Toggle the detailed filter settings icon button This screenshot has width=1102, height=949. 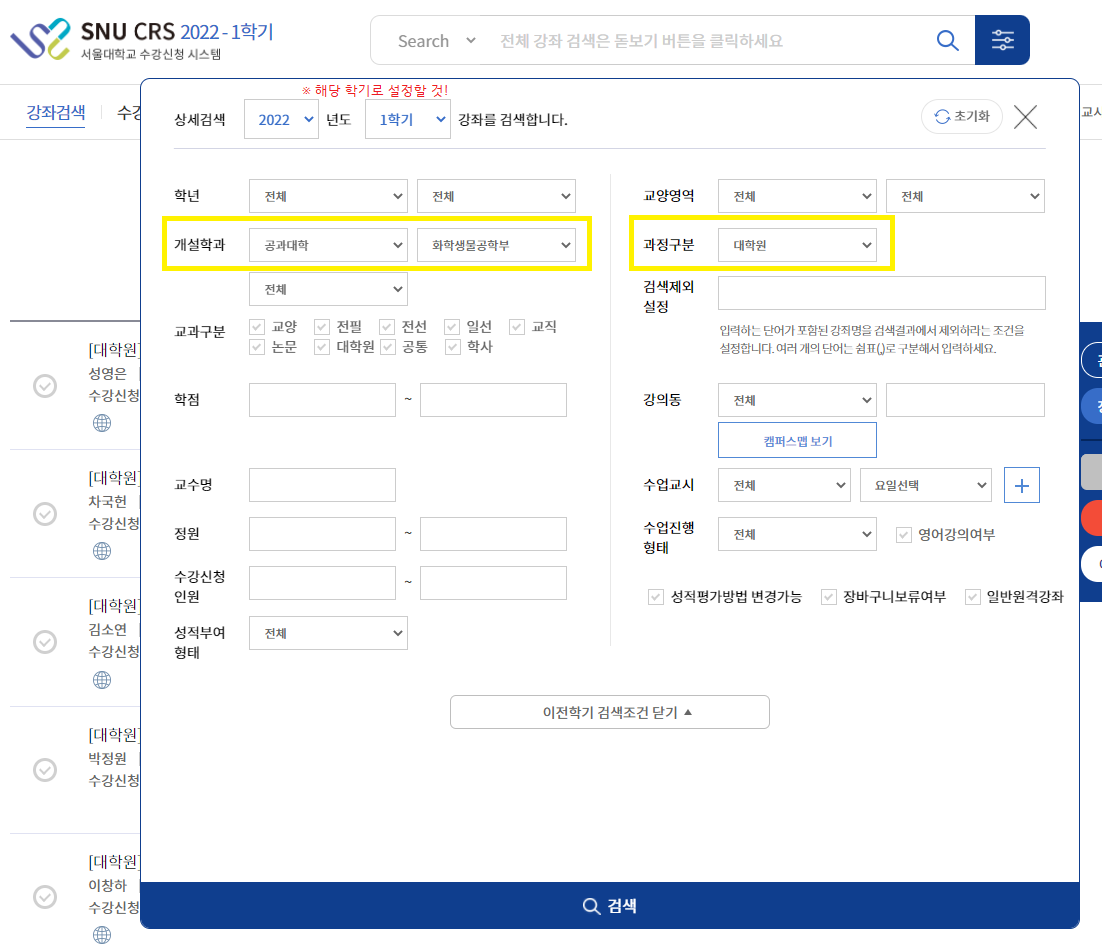click(1002, 40)
